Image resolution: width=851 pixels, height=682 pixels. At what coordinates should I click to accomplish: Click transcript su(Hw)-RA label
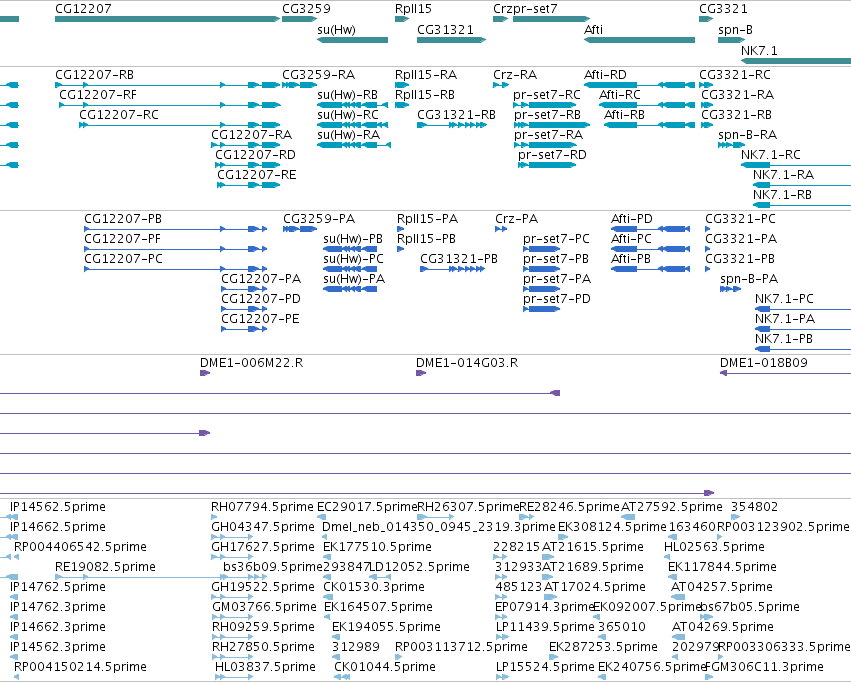coord(348,135)
